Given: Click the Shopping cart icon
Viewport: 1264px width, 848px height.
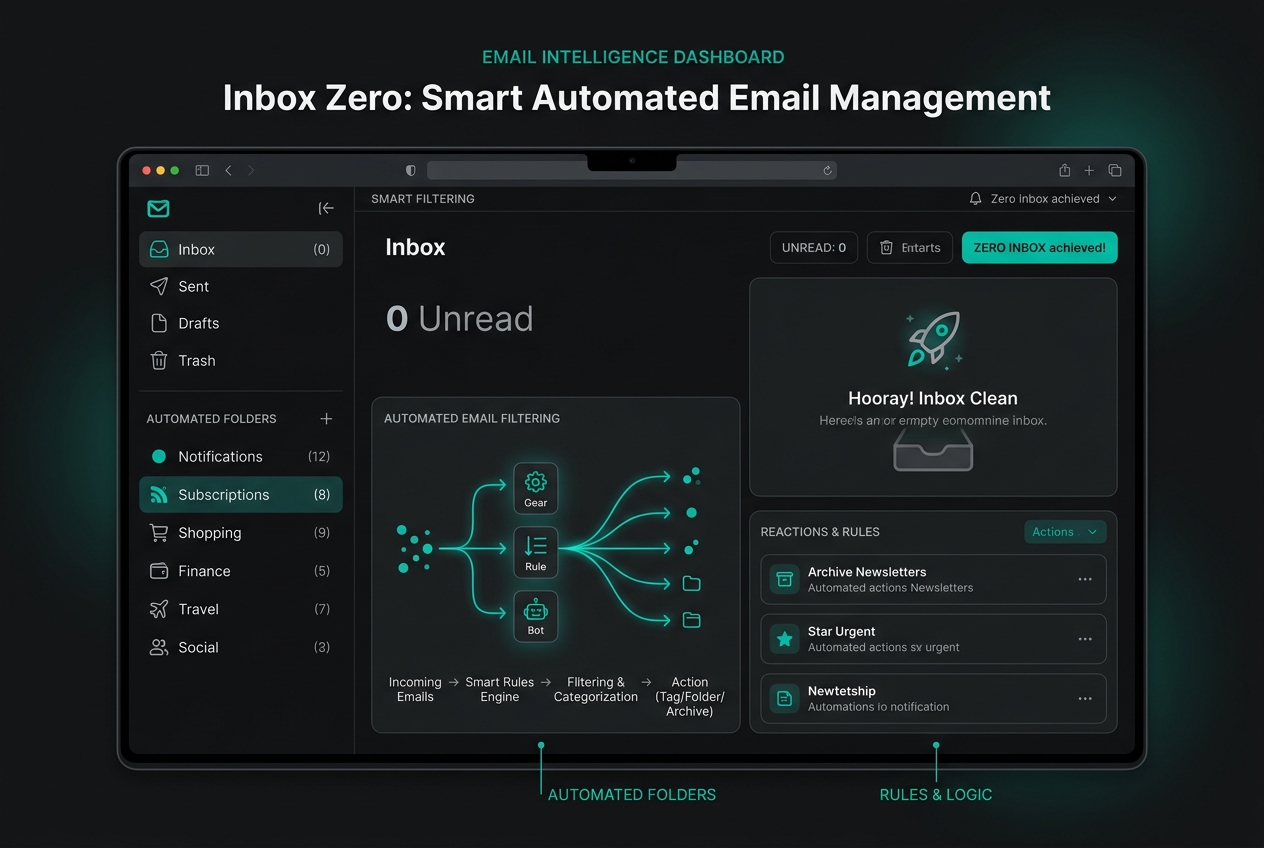Looking at the screenshot, I should tap(158, 533).
